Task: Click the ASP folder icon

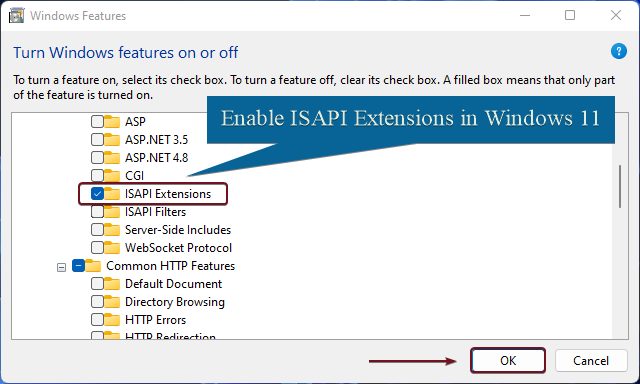Action: coord(112,122)
